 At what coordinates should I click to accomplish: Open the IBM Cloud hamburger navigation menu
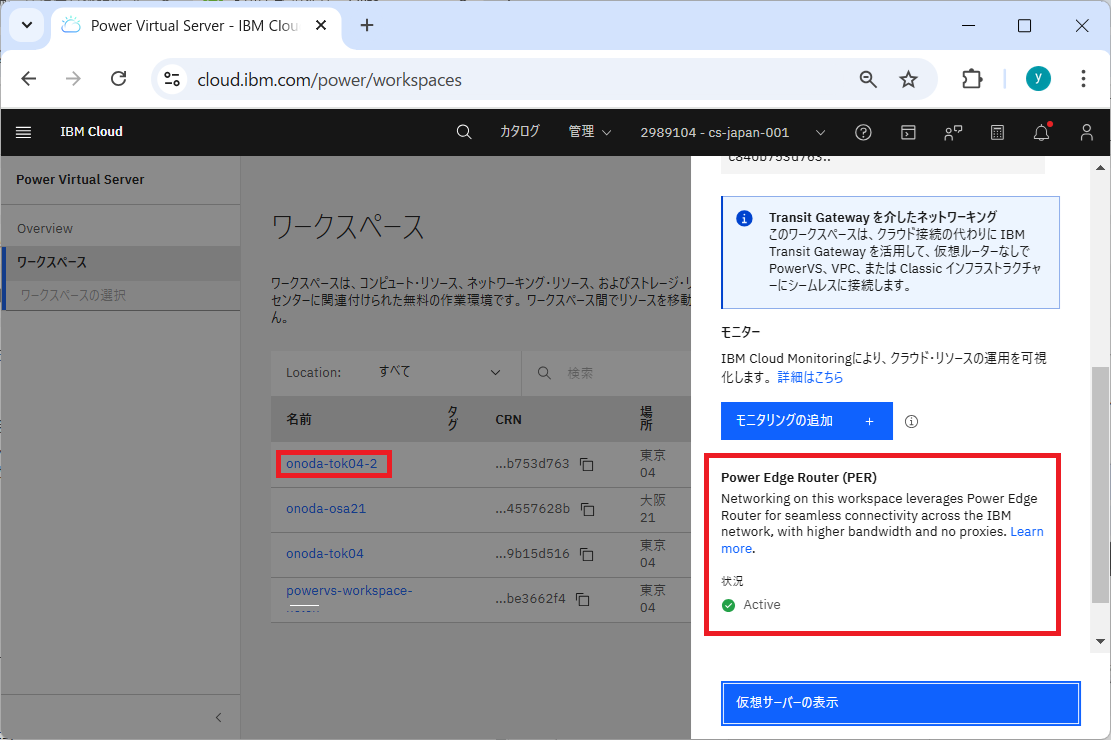(23, 133)
